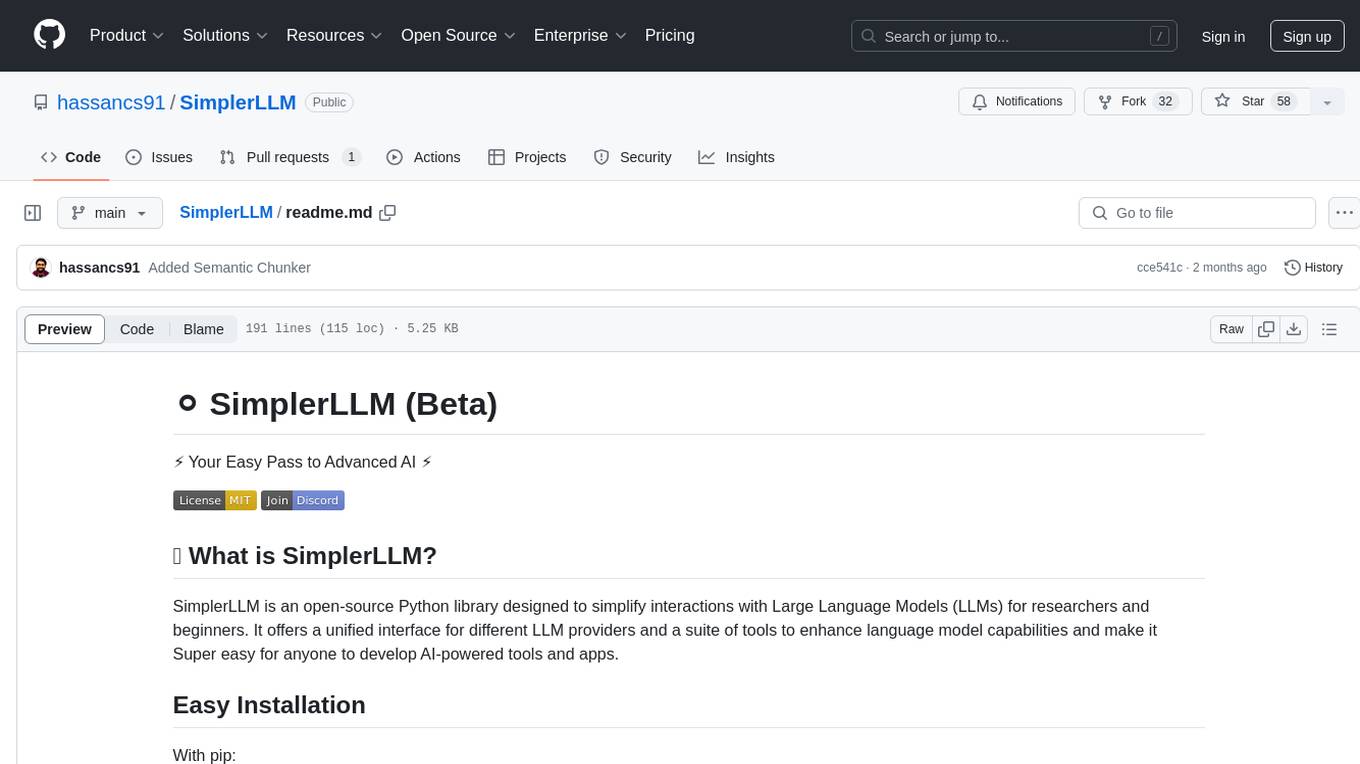Viewport: 1360px width, 764px height.
Task: View file History
Action: [1313, 268]
